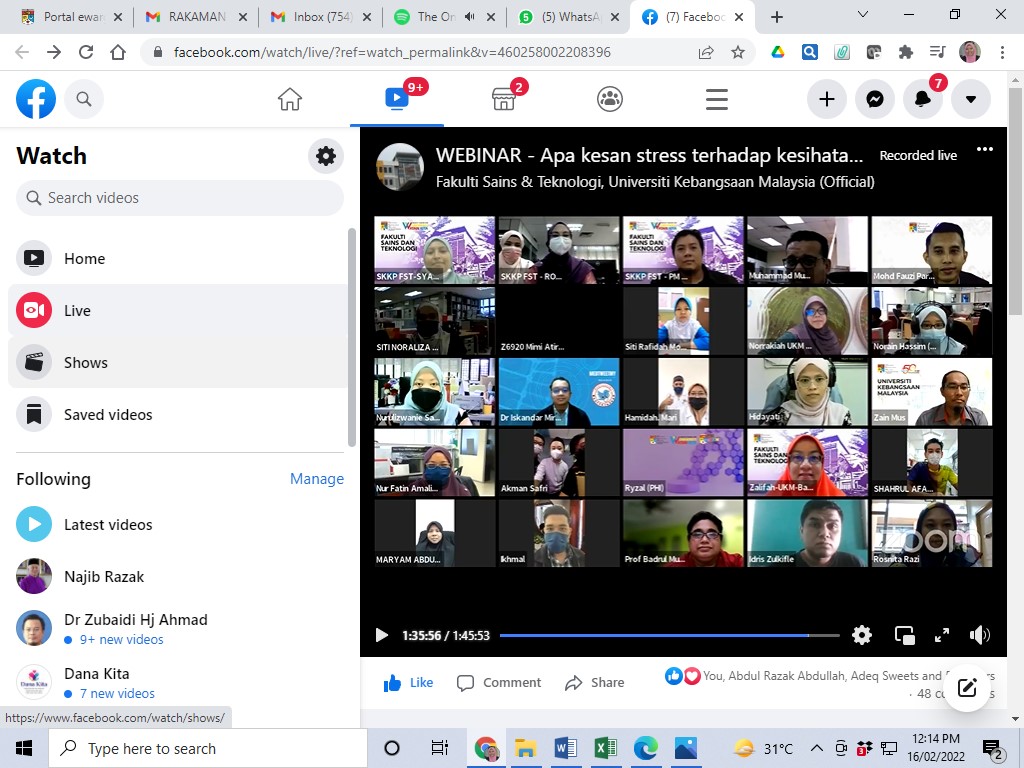
Task: Go to Facebook Home feed icon
Action: point(290,99)
